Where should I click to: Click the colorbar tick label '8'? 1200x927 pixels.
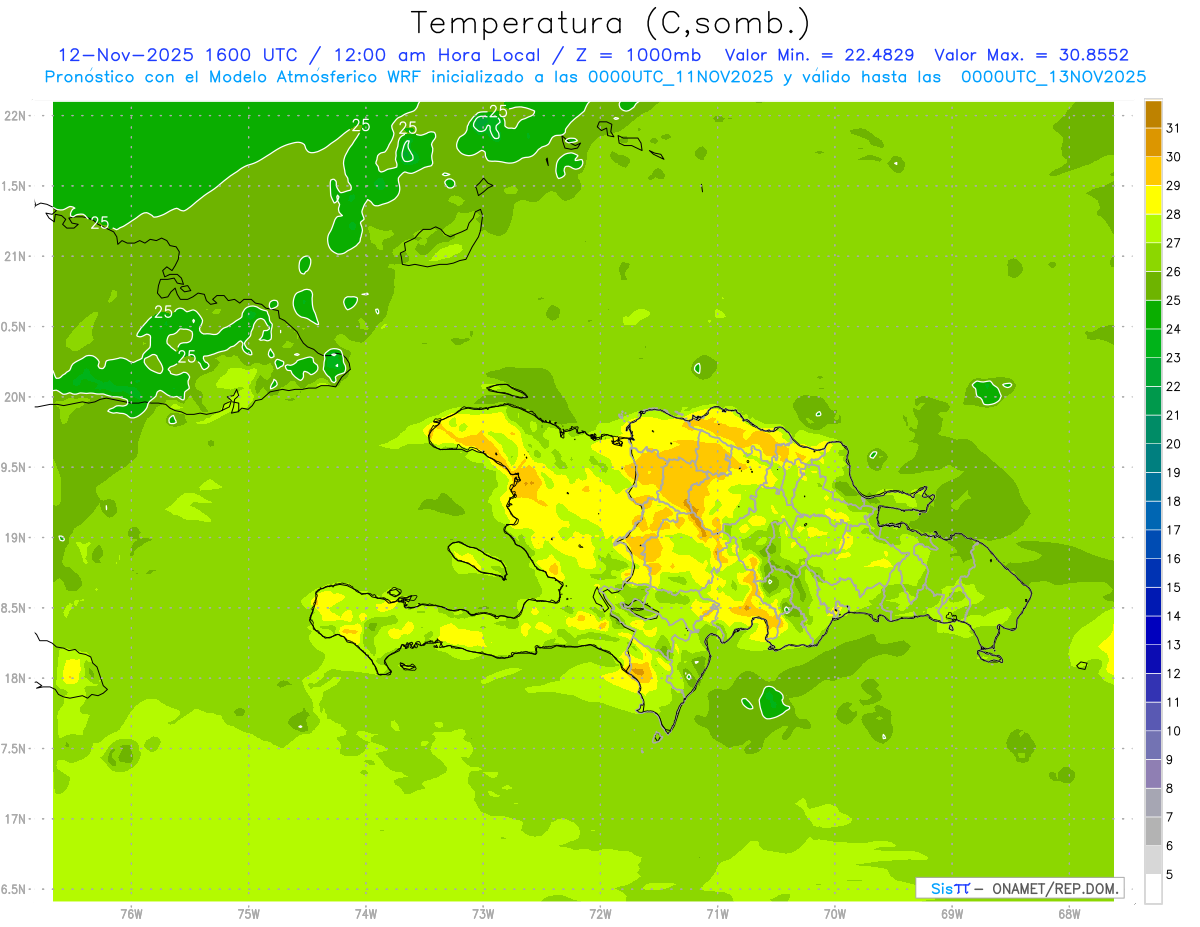[1170, 788]
